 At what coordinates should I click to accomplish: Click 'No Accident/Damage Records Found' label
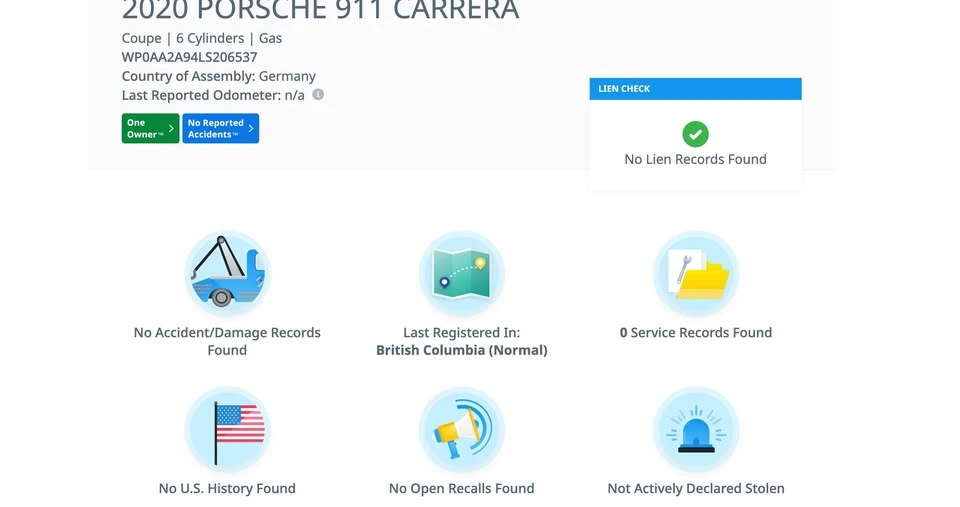[227, 341]
